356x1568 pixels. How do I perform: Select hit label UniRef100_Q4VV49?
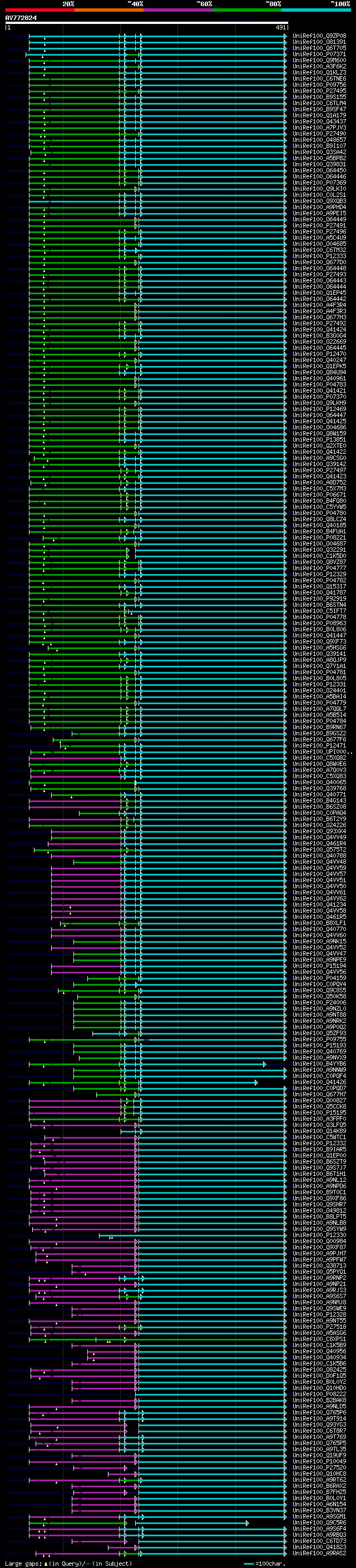(319, 838)
